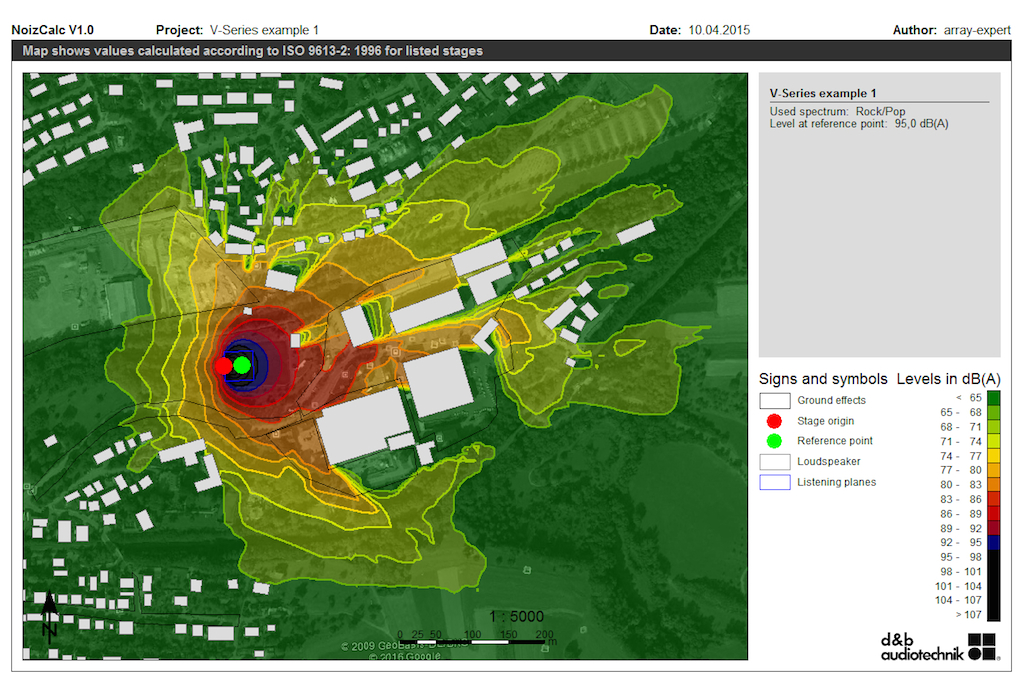
Task: Click the green reference point marker on map
Action: 242,365
